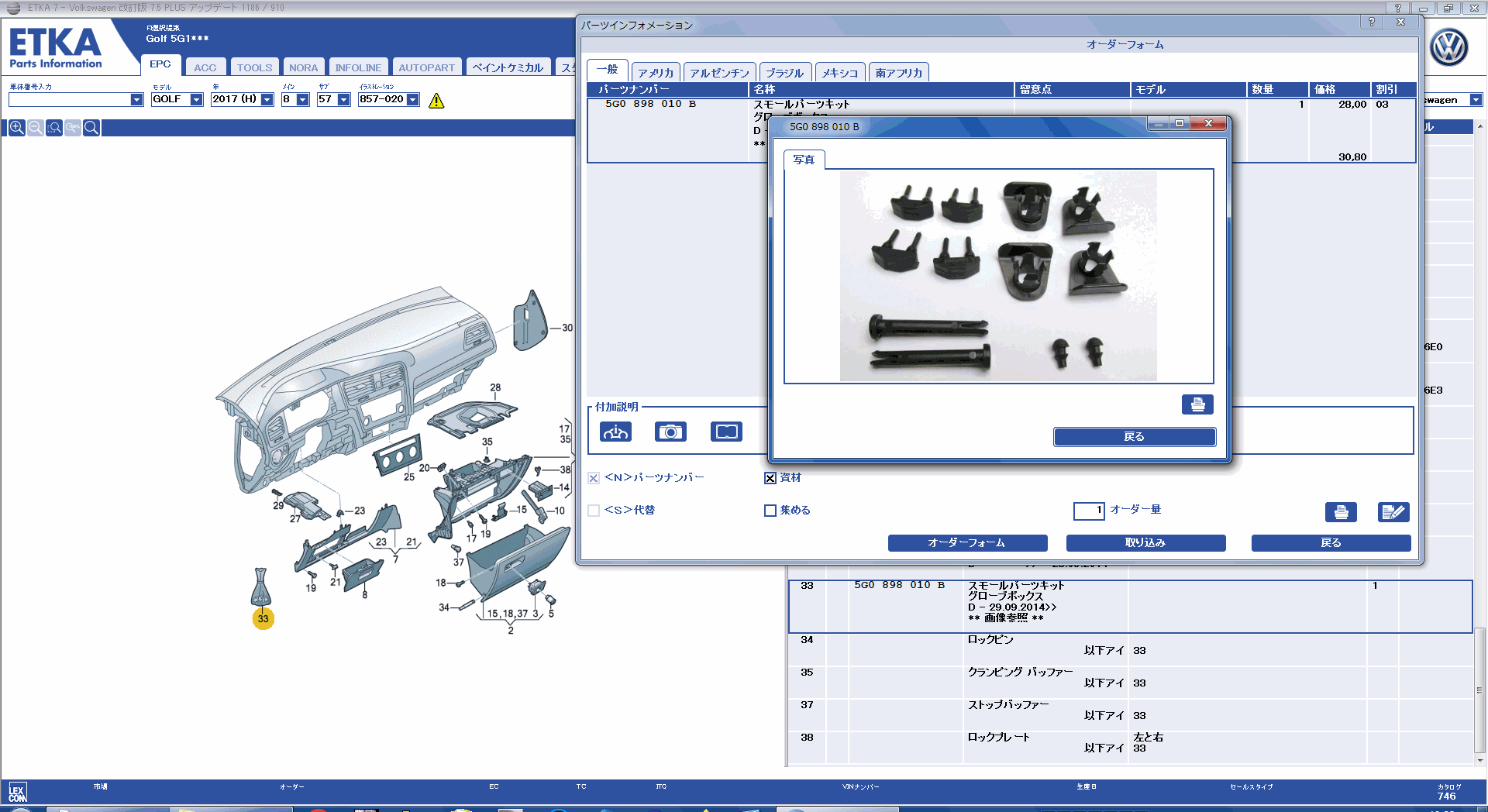
Task: Open the AUTOPART tab
Action: pos(426,67)
